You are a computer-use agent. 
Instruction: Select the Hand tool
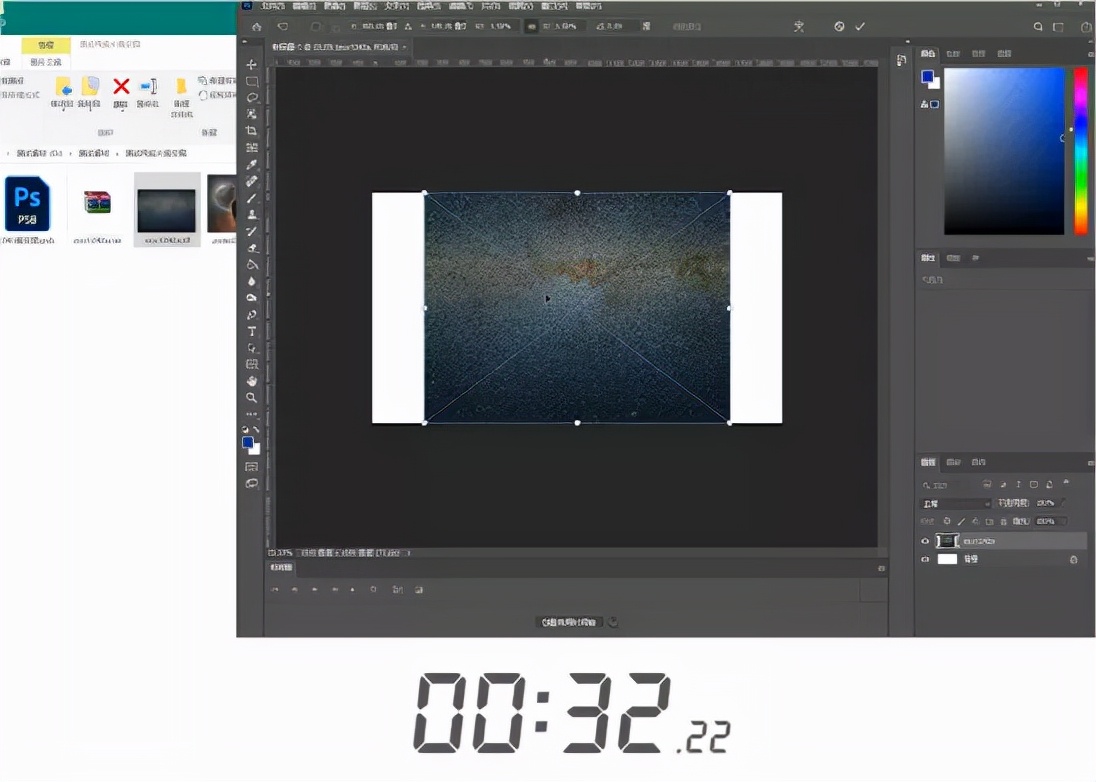coord(252,381)
